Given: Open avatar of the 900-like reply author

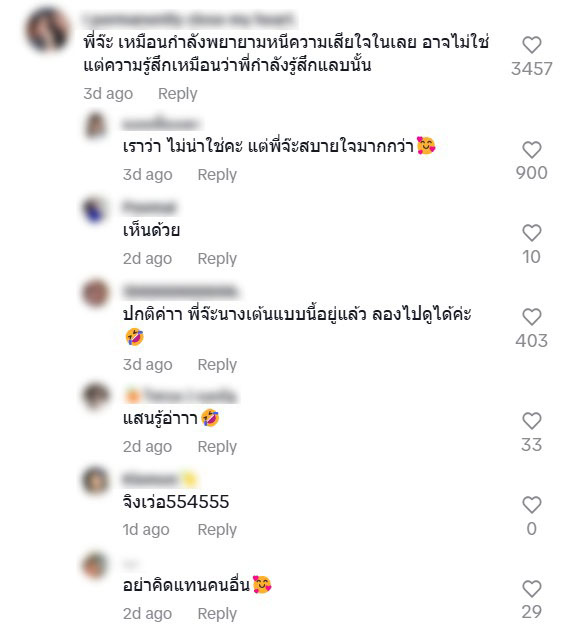Looking at the screenshot, I should click(95, 125).
